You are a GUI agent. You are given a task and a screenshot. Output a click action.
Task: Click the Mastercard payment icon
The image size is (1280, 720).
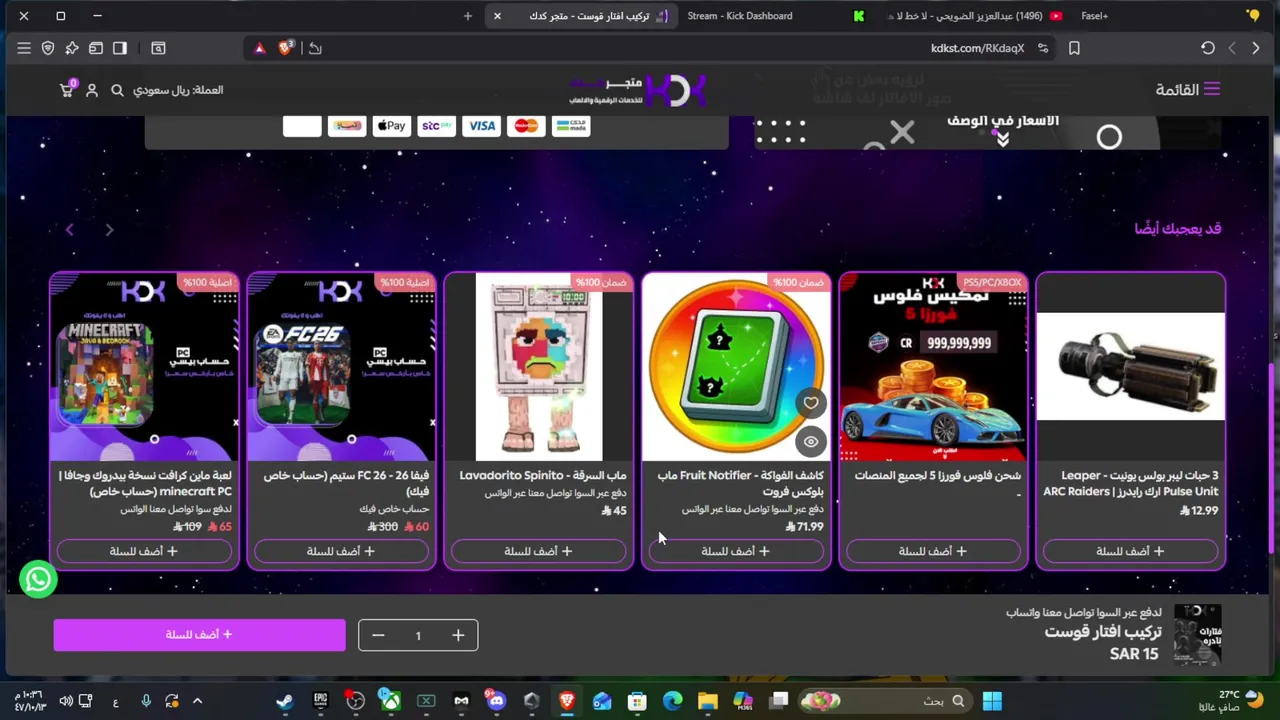(526, 126)
